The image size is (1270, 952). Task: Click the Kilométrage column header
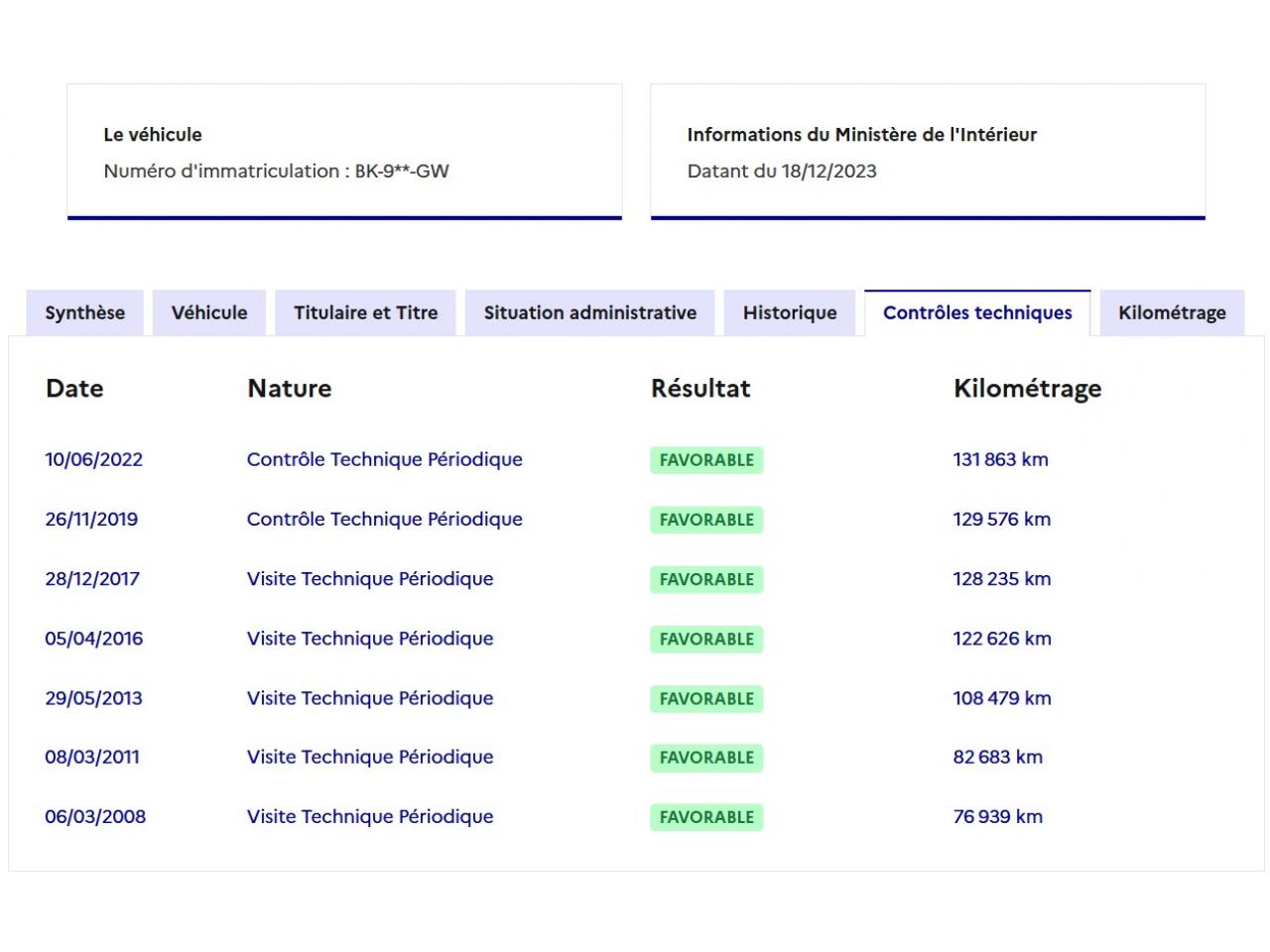1027,388
